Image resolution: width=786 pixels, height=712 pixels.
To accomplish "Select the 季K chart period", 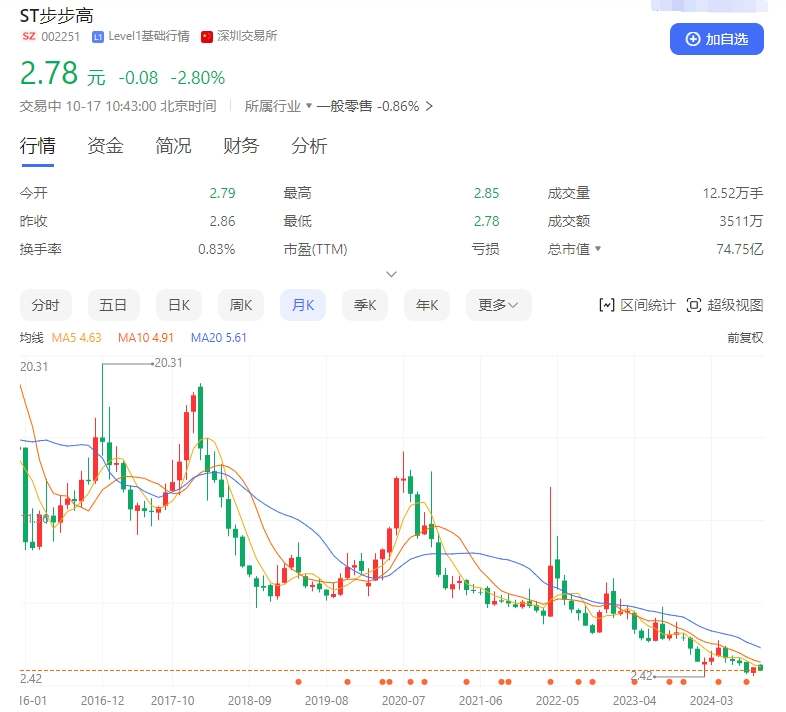I will coord(365,305).
